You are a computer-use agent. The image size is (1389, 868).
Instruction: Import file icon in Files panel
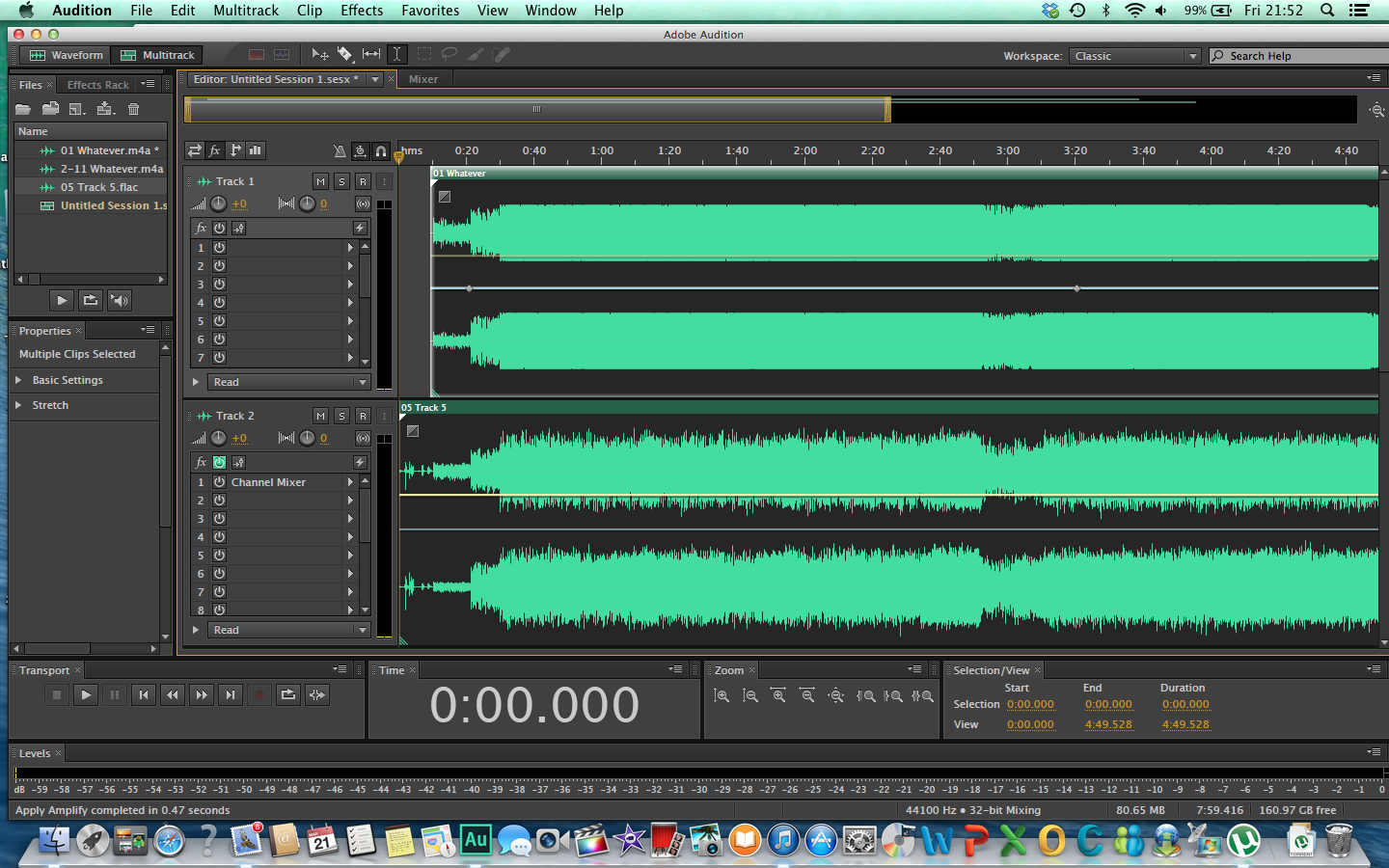tap(51, 109)
